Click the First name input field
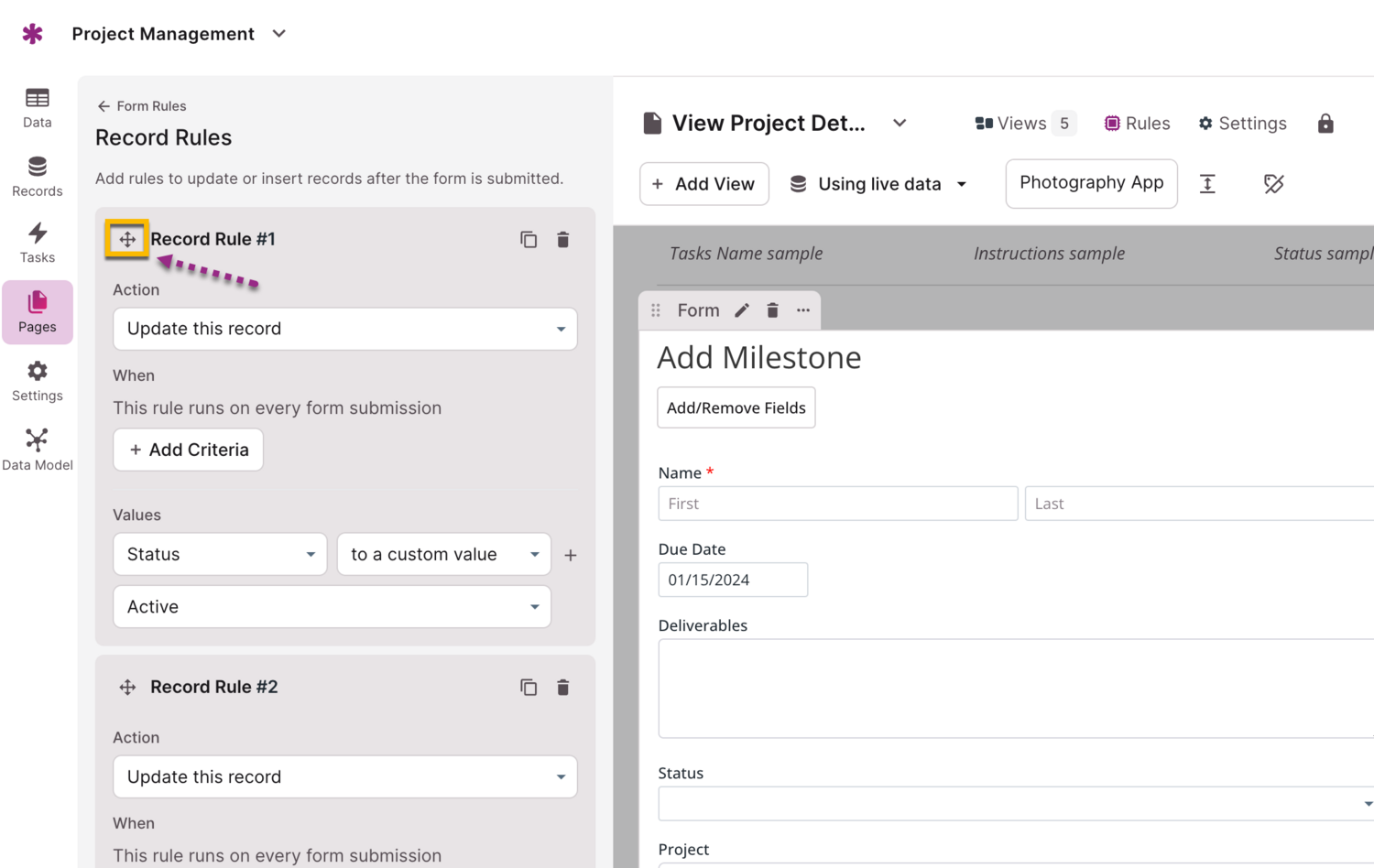The image size is (1374, 868). pyautogui.click(x=837, y=504)
